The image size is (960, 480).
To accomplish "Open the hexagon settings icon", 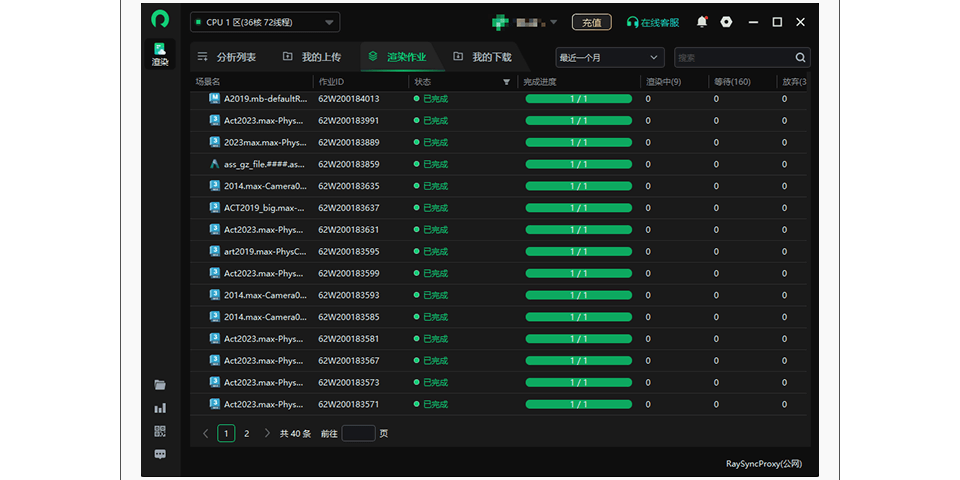I will 726,22.
